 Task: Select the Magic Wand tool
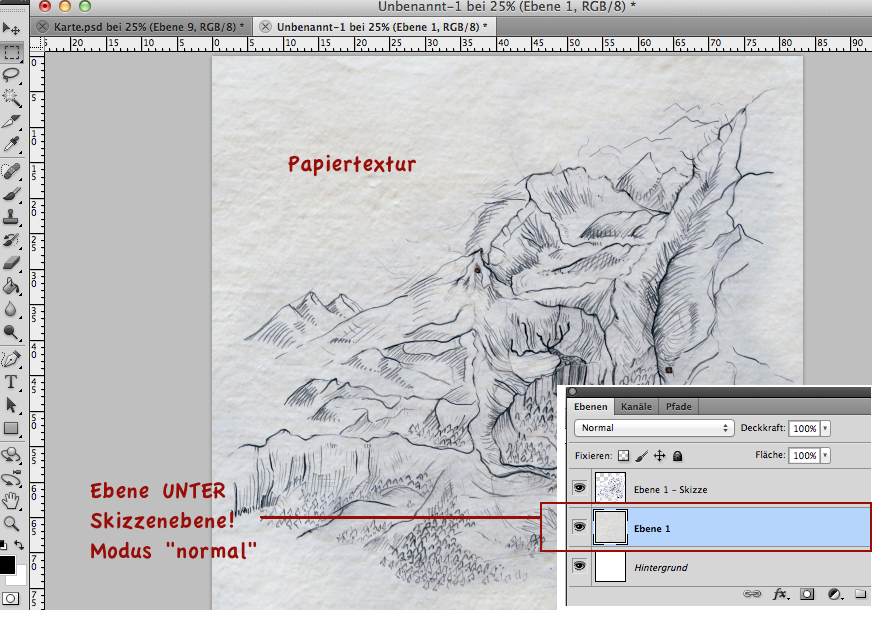pyautogui.click(x=12, y=98)
